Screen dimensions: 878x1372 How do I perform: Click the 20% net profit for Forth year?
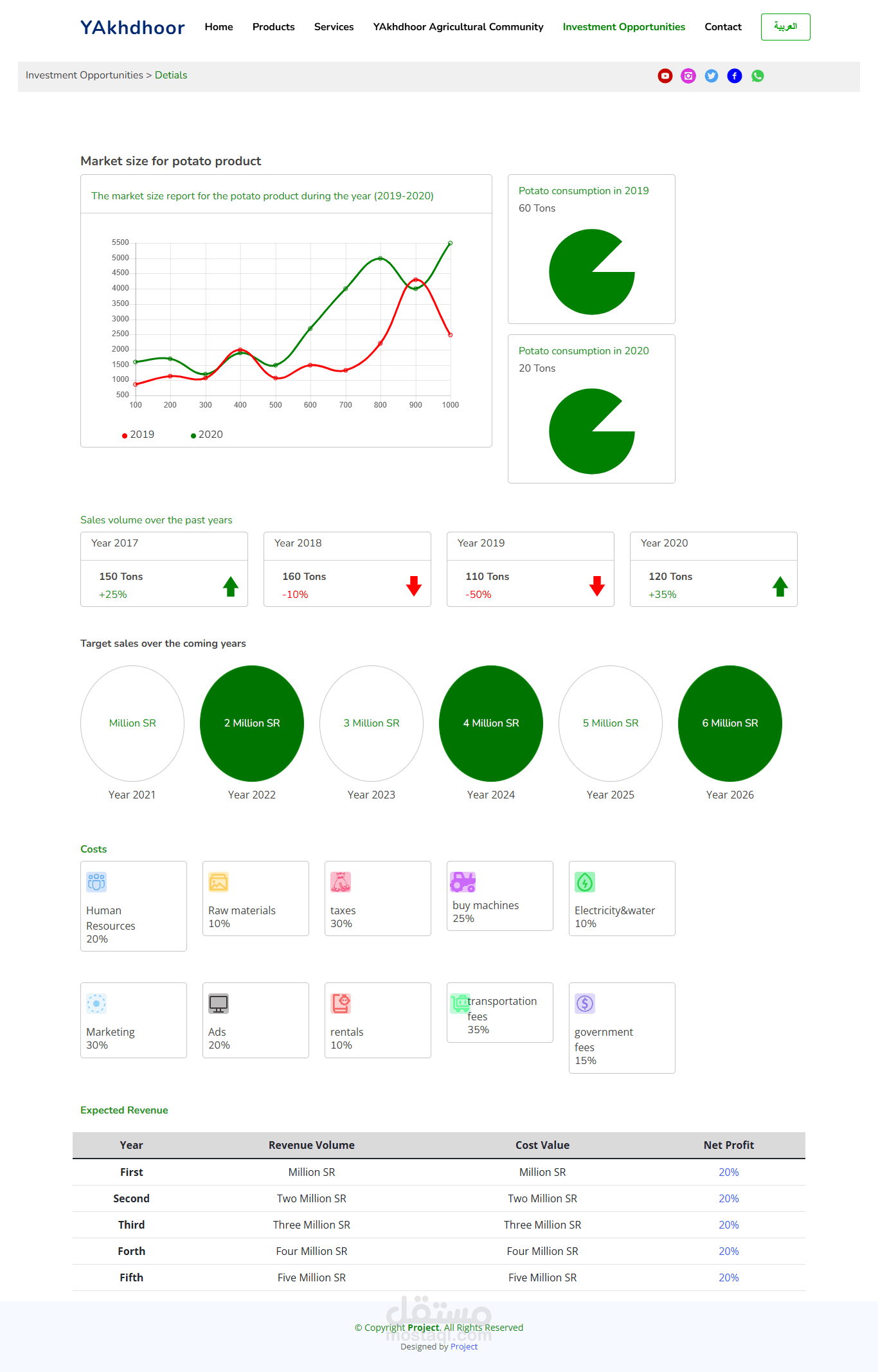[729, 1251]
